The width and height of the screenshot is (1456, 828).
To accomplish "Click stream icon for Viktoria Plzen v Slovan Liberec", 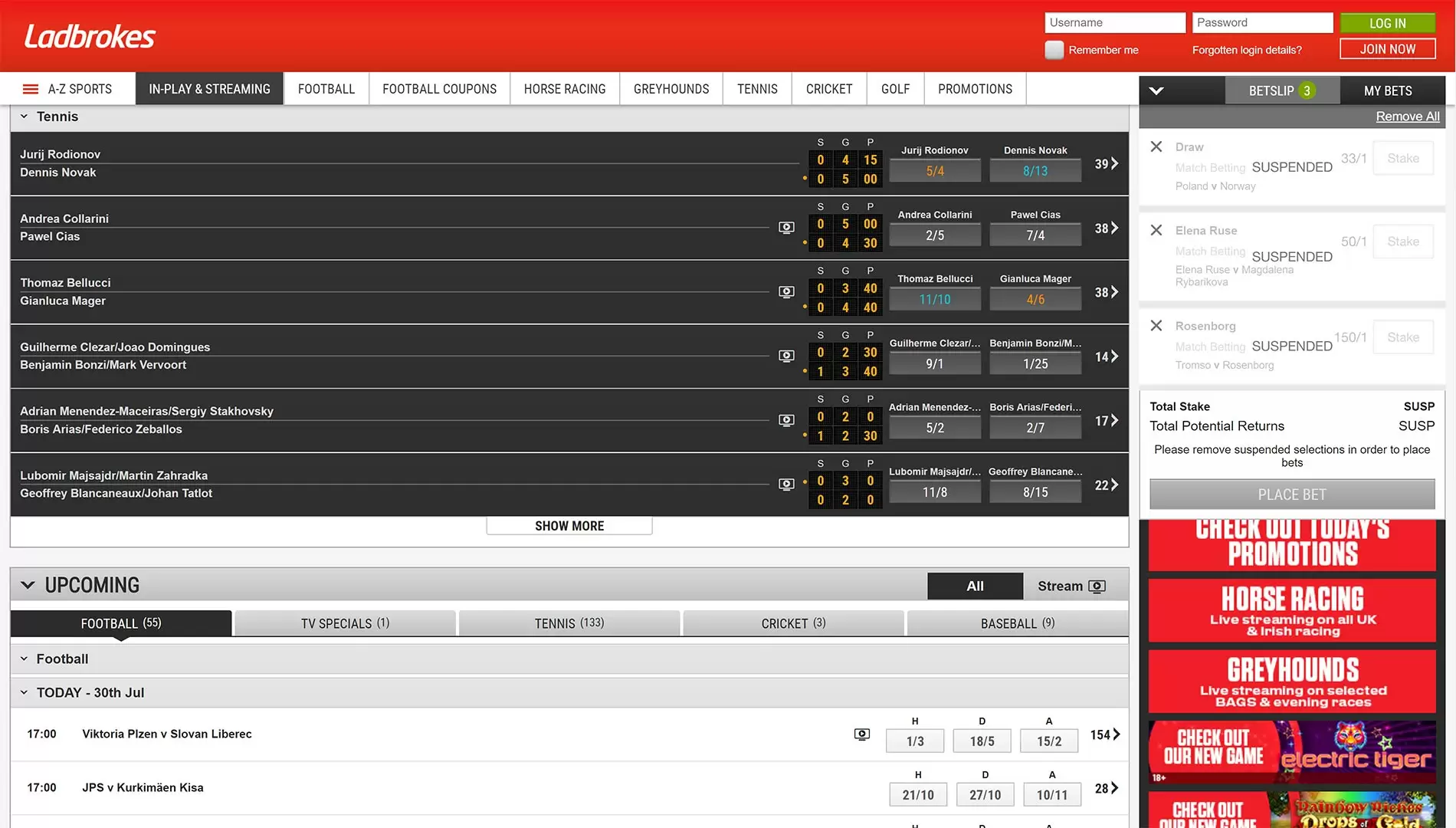I will (x=862, y=734).
